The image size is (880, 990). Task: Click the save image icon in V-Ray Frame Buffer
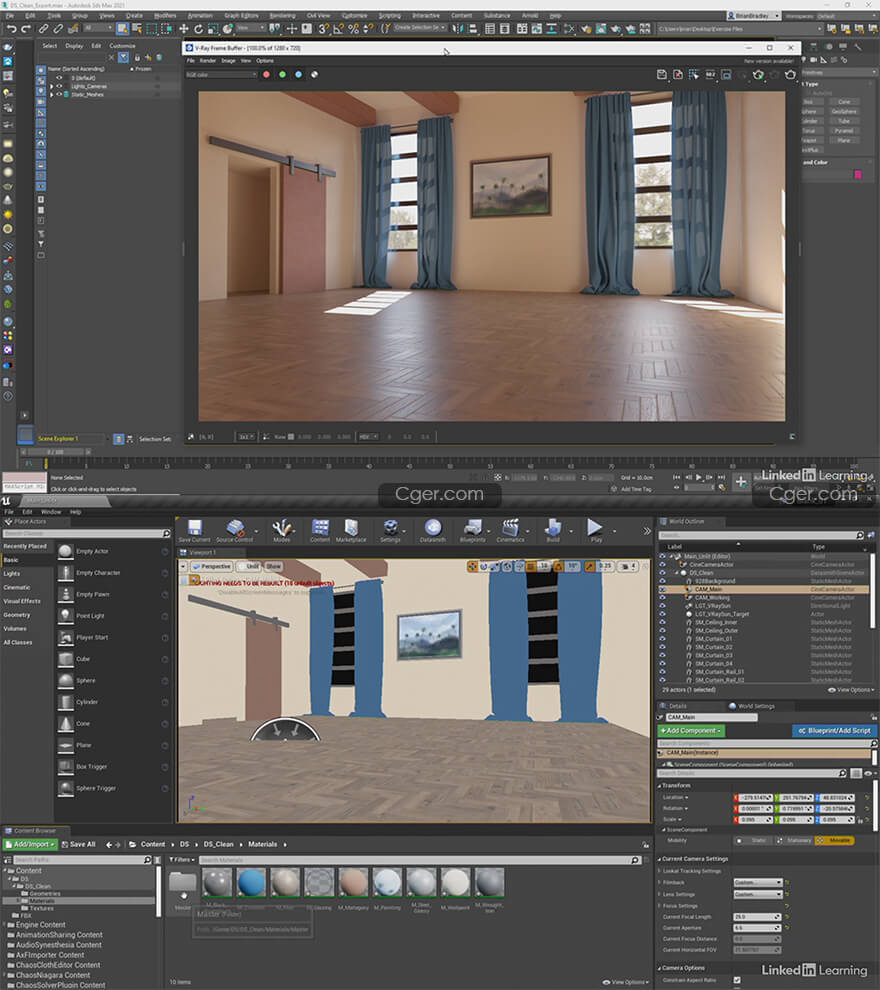pyautogui.click(x=662, y=75)
